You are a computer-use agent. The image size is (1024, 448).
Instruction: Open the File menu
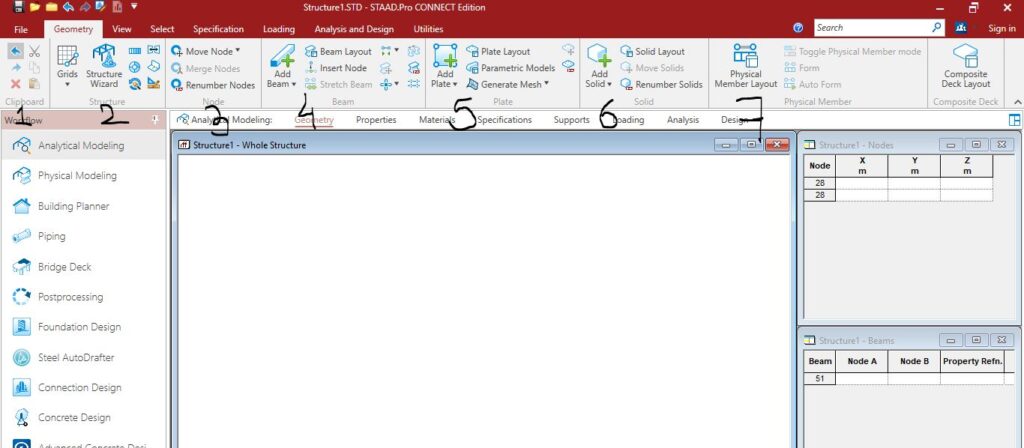coord(21,29)
